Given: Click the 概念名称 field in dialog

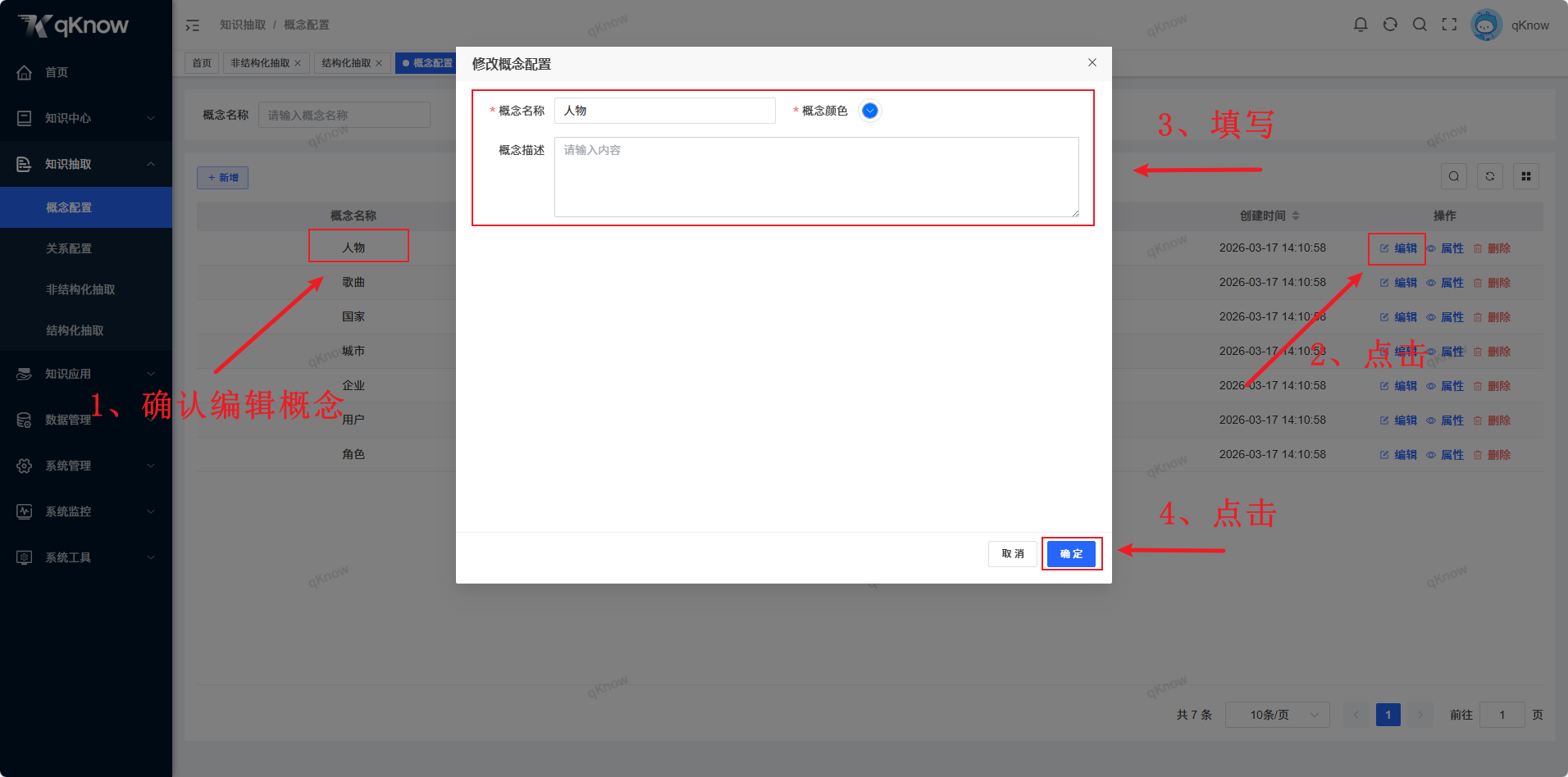Looking at the screenshot, I should [665, 111].
